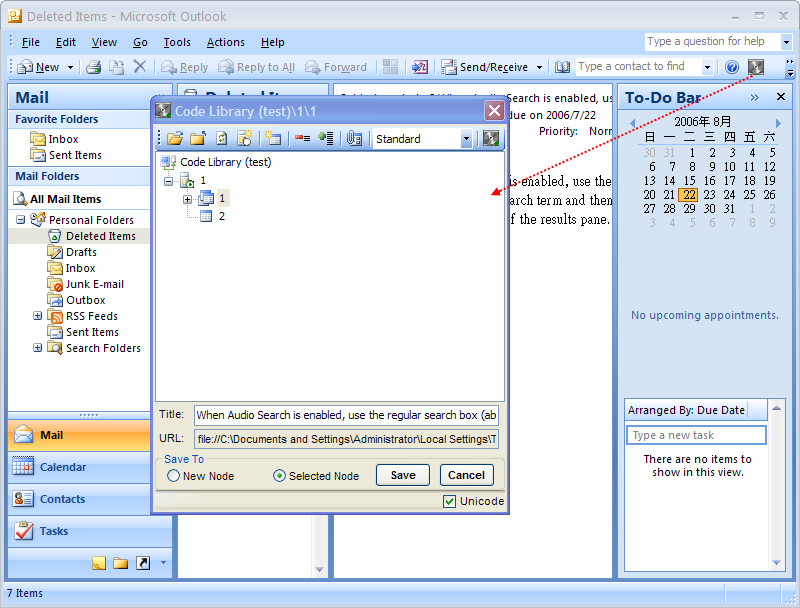Click the Title input field

[346, 415]
